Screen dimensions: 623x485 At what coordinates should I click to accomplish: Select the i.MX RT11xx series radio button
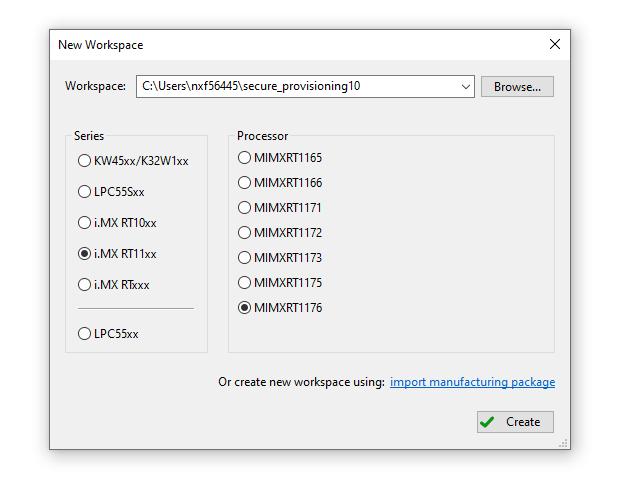point(85,254)
